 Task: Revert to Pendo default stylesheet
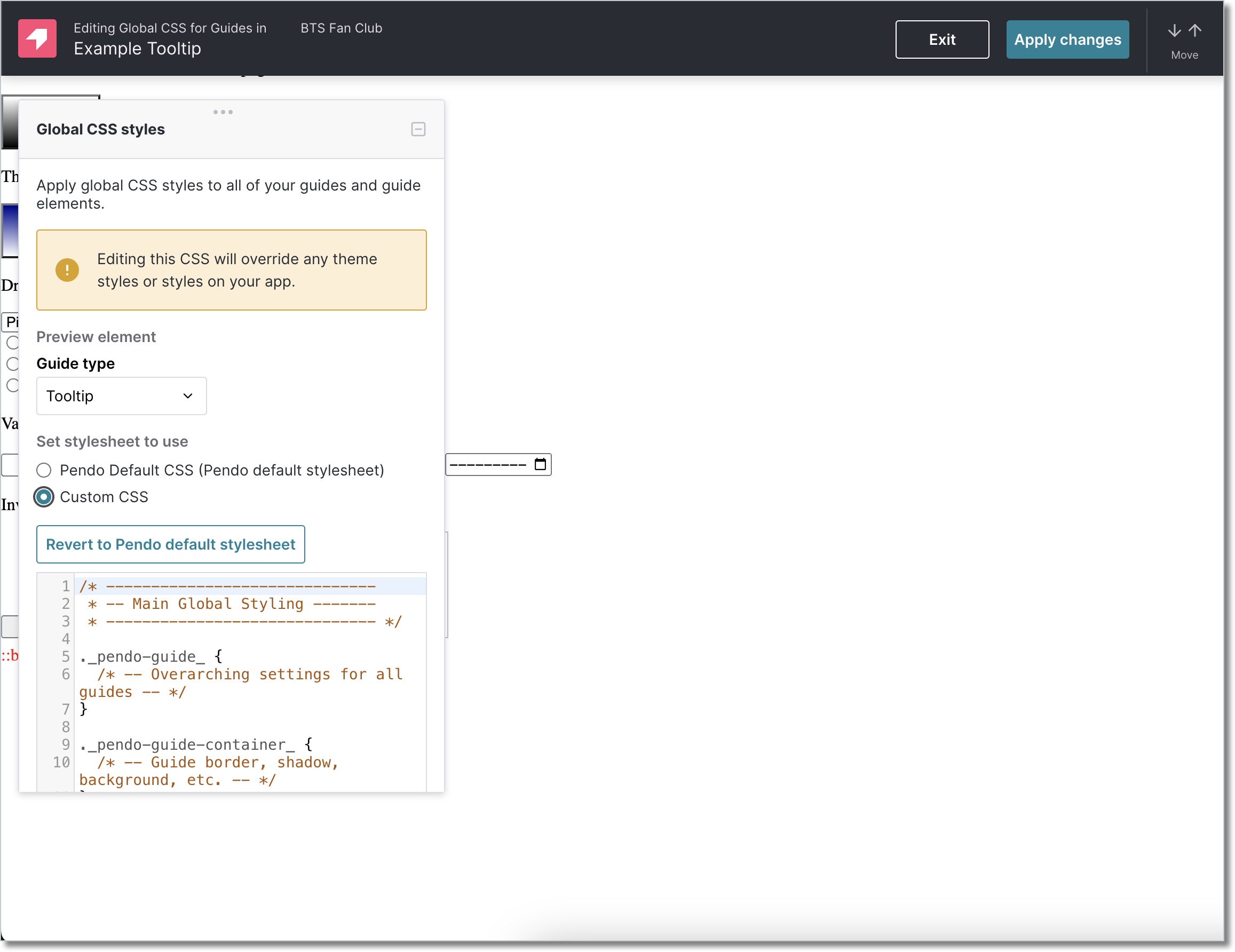[171, 544]
